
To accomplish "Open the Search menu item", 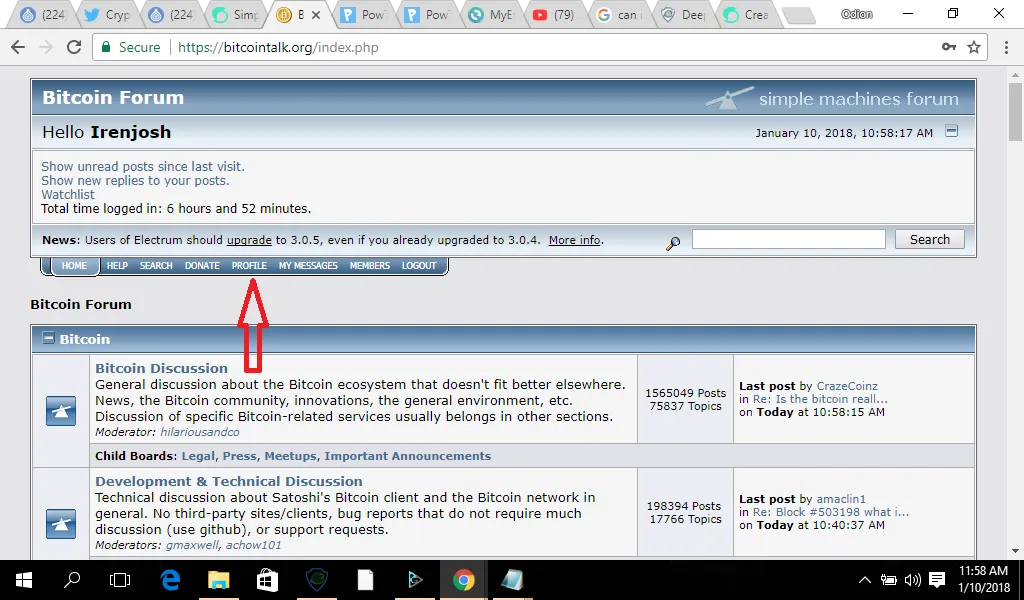I will point(156,266).
